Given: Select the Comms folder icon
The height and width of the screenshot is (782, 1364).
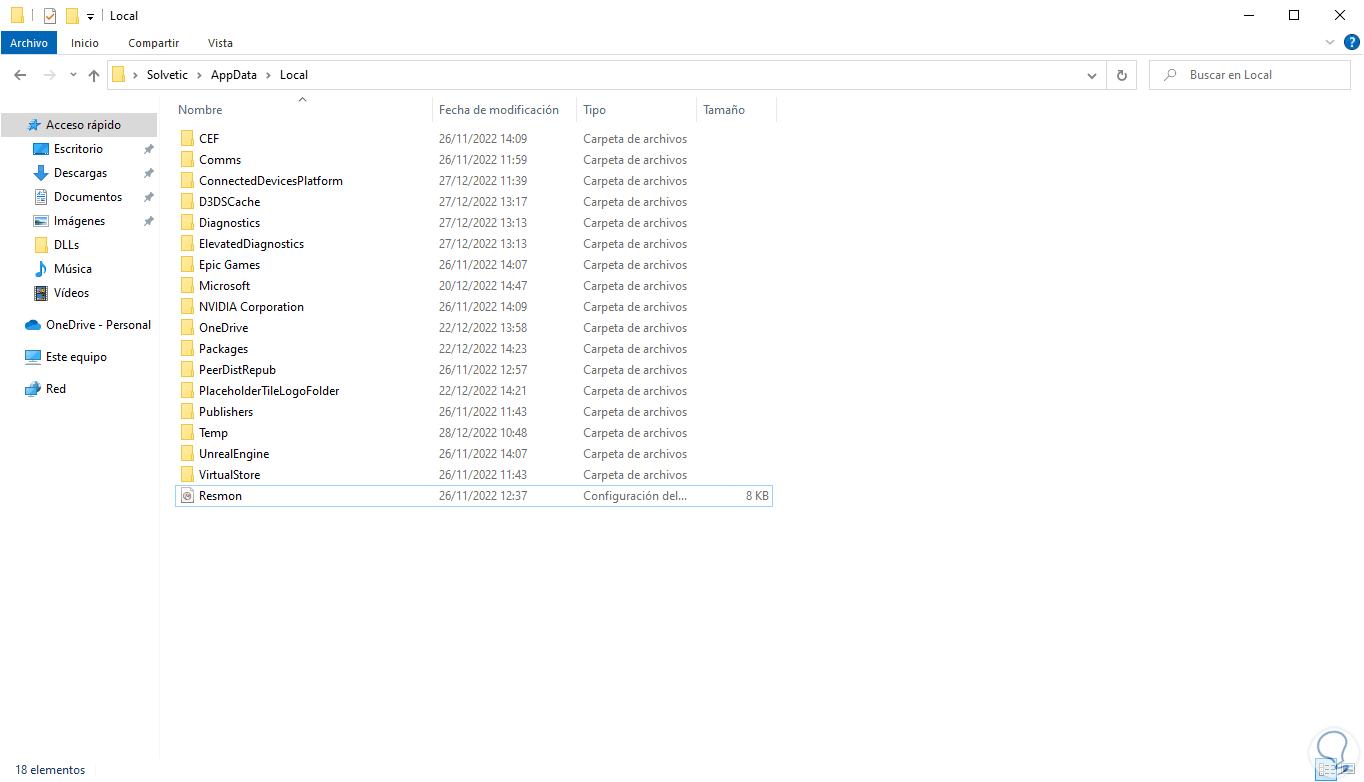Looking at the screenshot, I should [x=187, y=159].
